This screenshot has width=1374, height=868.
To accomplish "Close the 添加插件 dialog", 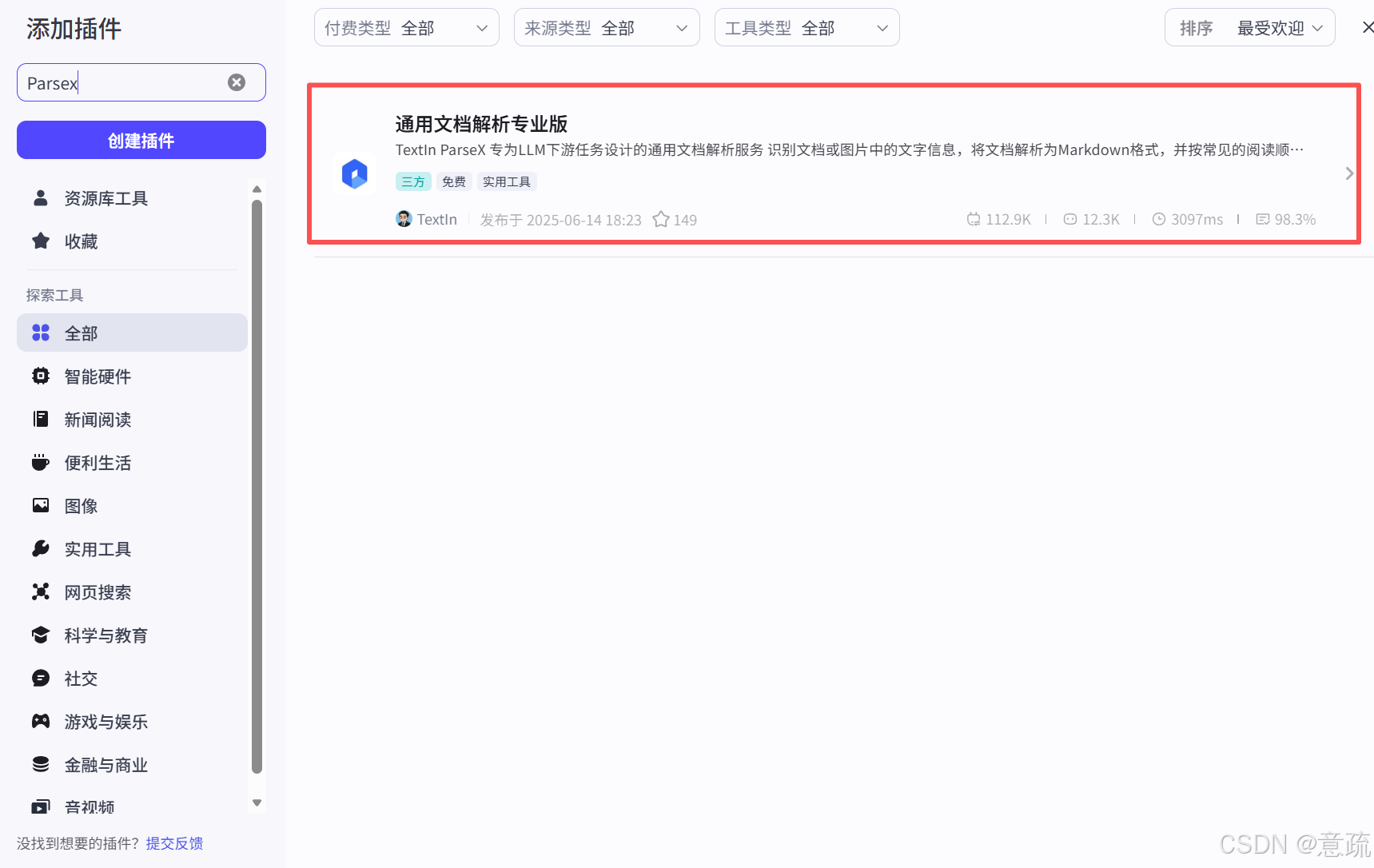I will pyautogui.click(x=1368, y=27).
